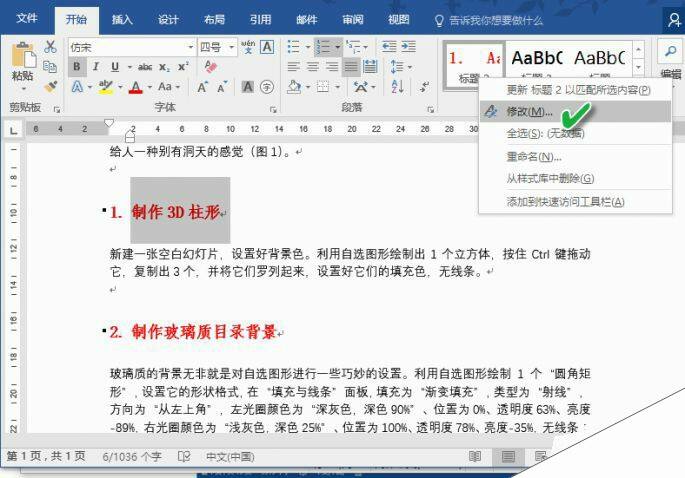Toggle superscript formatting
The height and width of the screenshot is (478, 685).
point(183,67)
